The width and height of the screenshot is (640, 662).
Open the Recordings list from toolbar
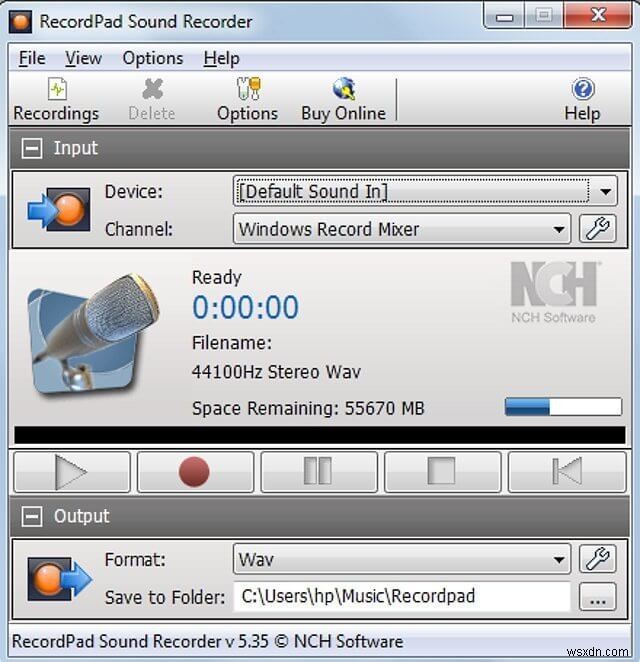[x=56, y=100]
